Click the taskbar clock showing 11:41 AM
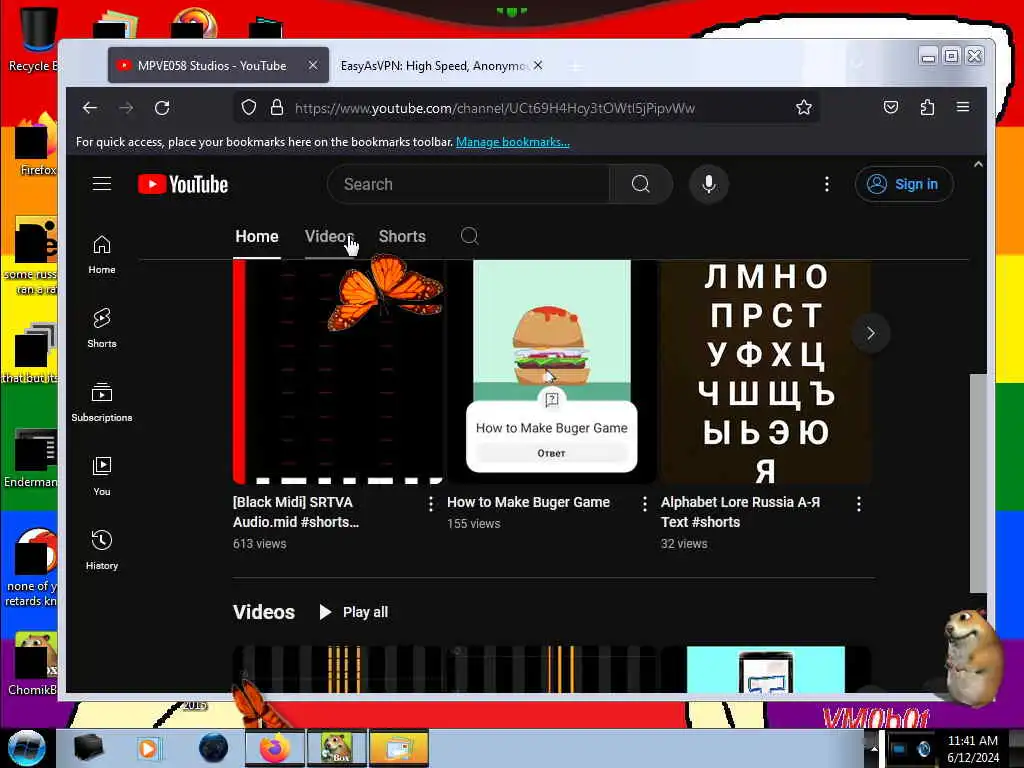This screenshot has height=768, width=1024. click(973, 748)
